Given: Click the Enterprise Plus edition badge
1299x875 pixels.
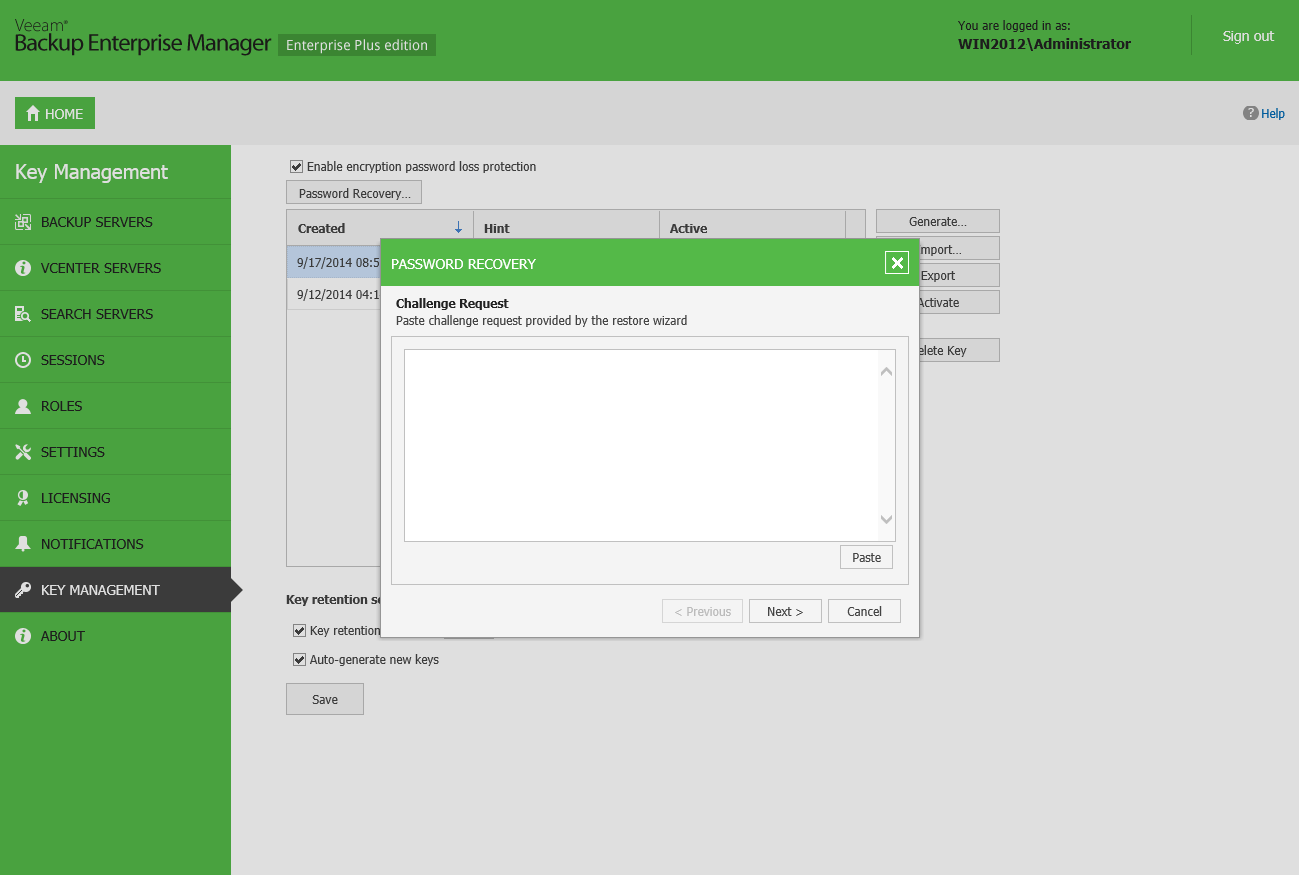Looking at the screenshot, I should pos(357,45).
